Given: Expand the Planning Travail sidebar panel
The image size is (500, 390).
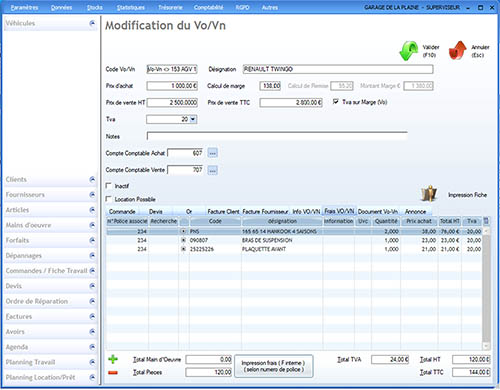Looking at the screenshot, I should 92,362.
